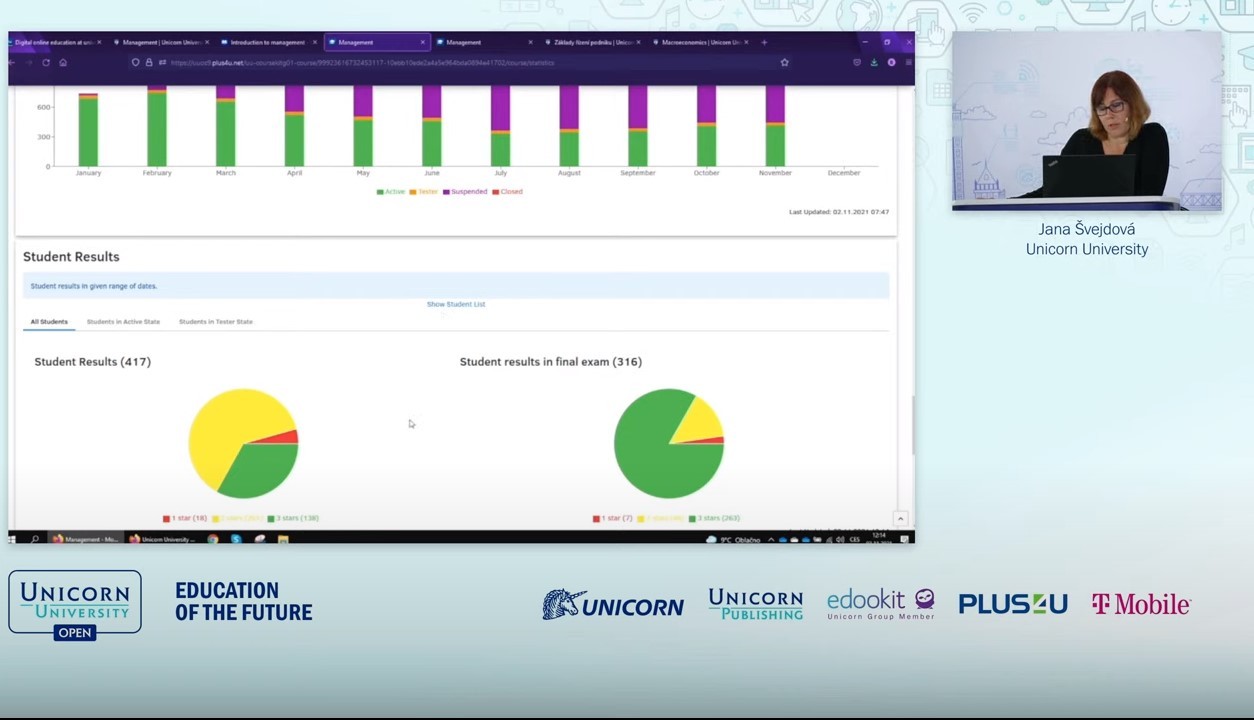Click the November bar in chart
This screenshot has width=1254, height=720.
775,126
